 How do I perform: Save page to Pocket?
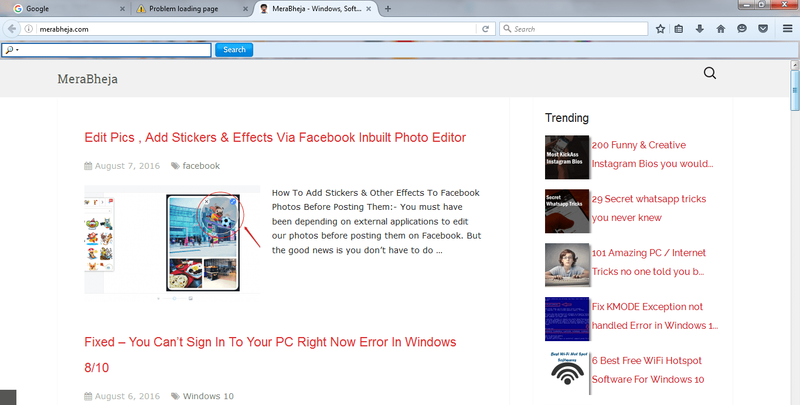(x=763, y=29)
